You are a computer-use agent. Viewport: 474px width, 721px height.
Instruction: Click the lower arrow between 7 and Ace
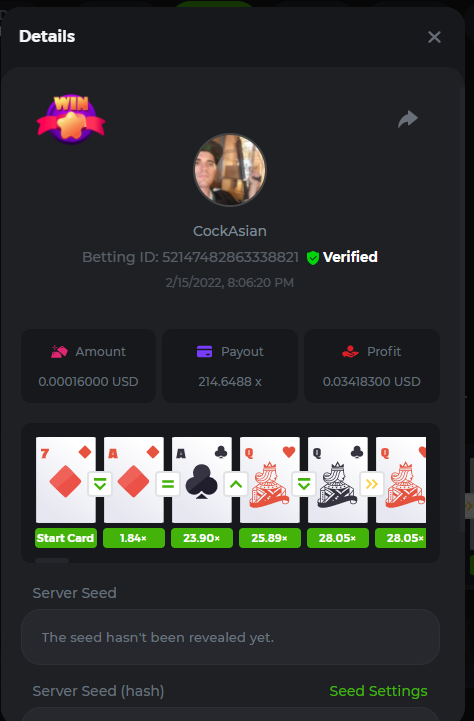(x=100, y=484)
